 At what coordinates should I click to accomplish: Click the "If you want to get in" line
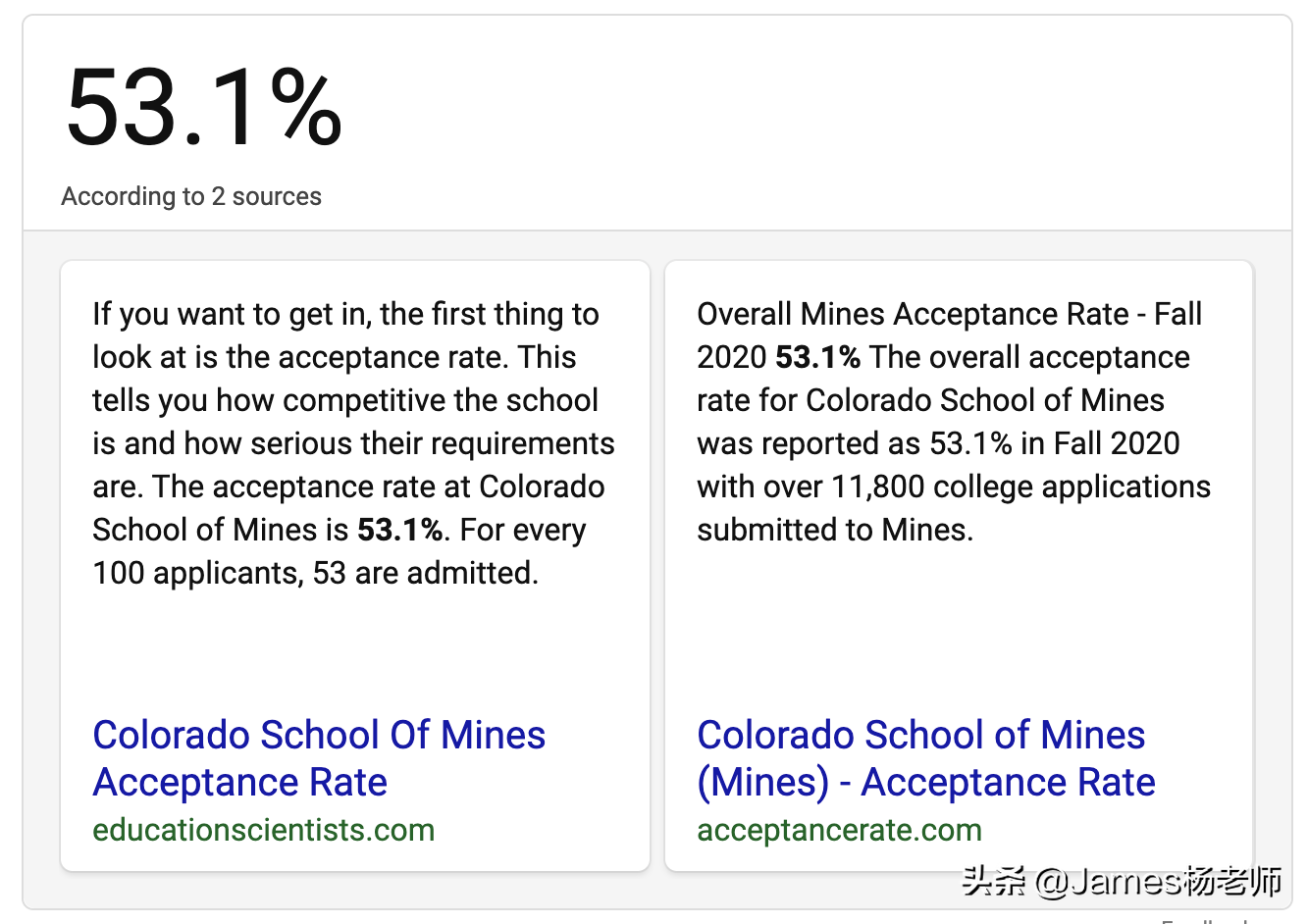pos(345,314)
